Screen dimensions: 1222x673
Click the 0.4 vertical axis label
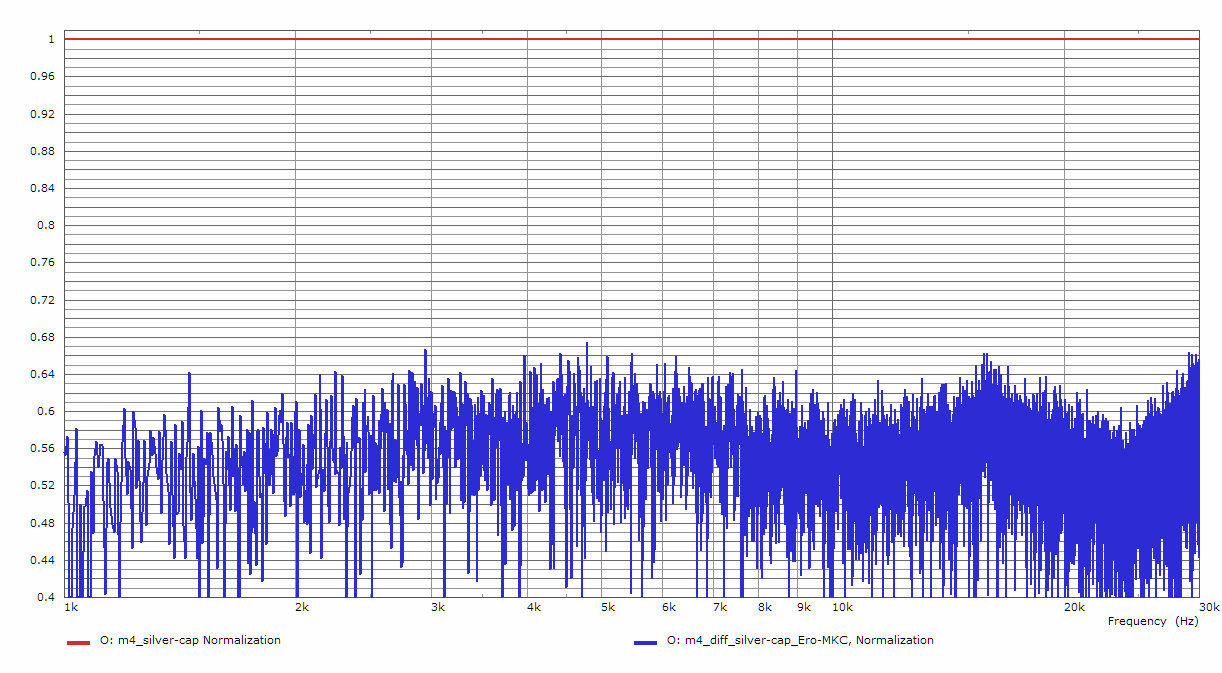tap(46, 597)
